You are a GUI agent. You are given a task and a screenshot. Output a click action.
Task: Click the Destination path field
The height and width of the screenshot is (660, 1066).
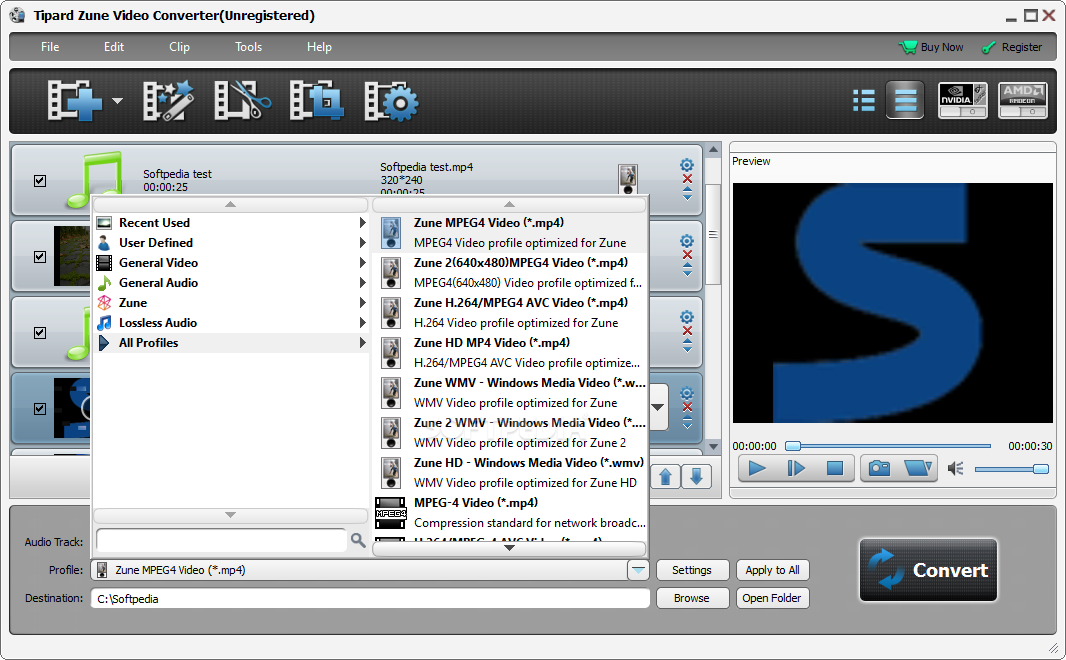pyautogui.click(x=371, y=599)
